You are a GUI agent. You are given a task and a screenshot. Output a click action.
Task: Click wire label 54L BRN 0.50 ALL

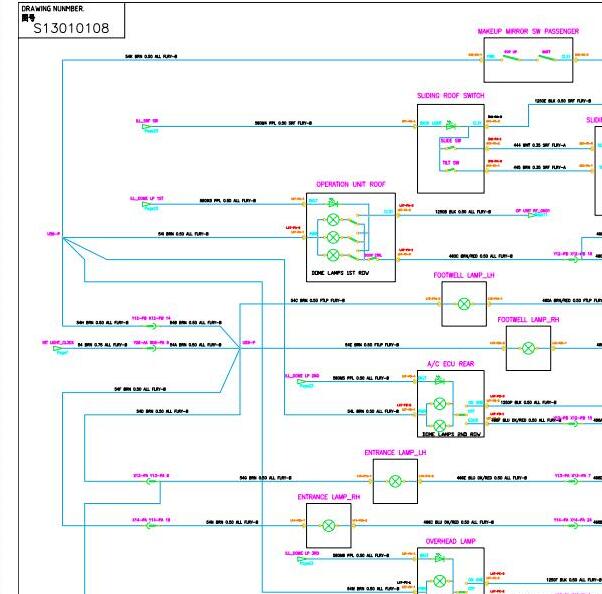[x=373, y=411]
